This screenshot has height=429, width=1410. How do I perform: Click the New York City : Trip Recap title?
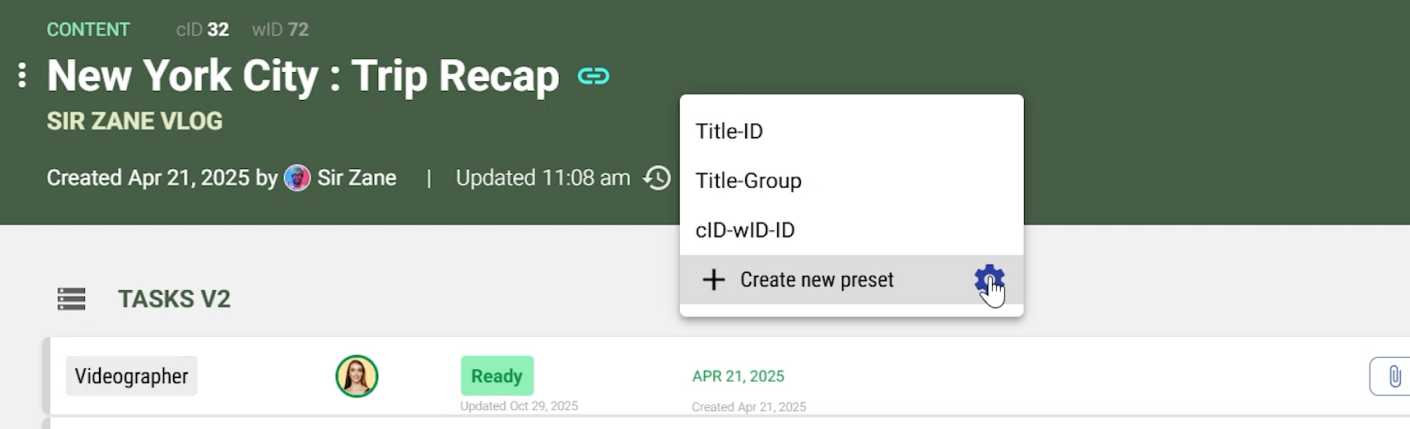pyautogui.click(x=303, y=76)
